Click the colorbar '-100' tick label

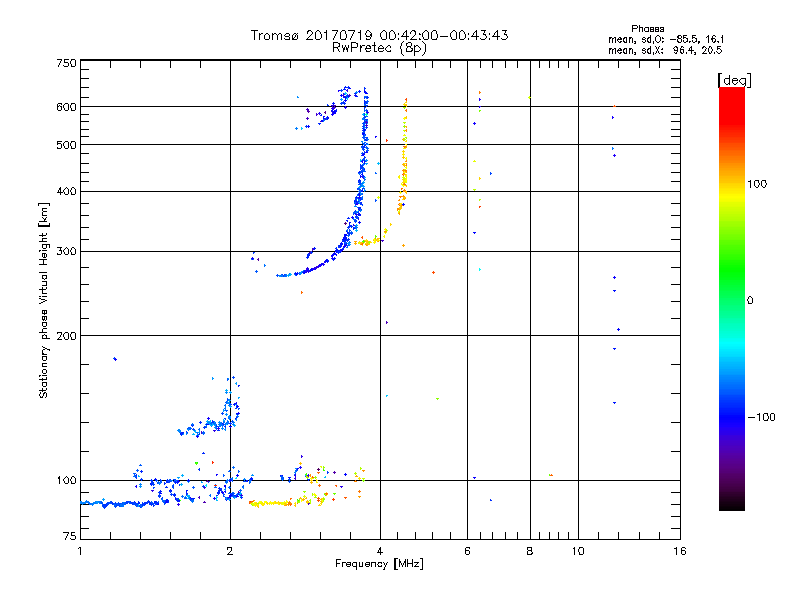click(x=761, y=417)
